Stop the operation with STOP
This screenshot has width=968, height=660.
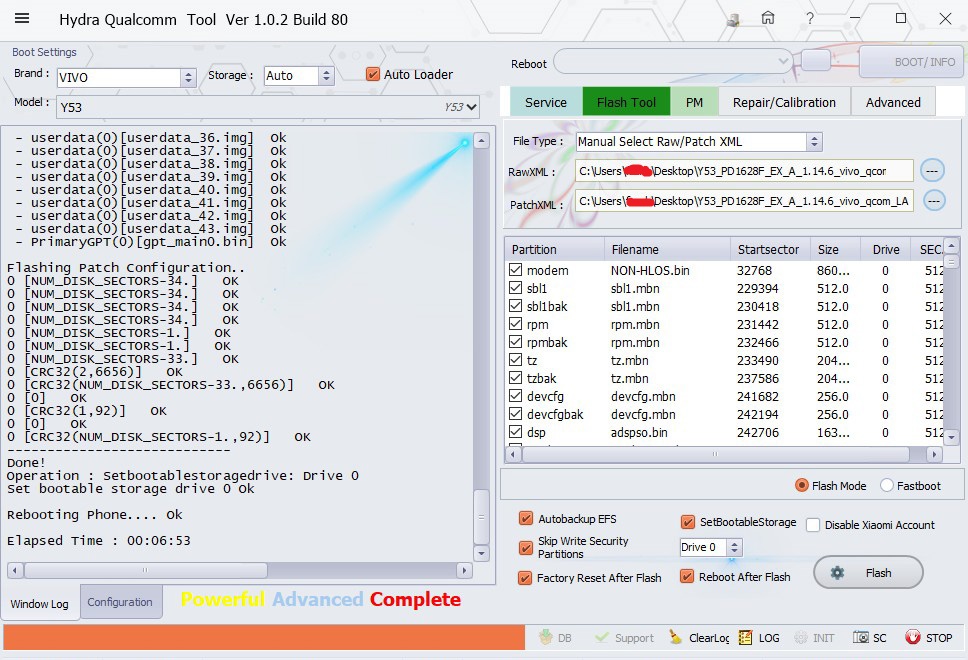click(x=928, y=637)
